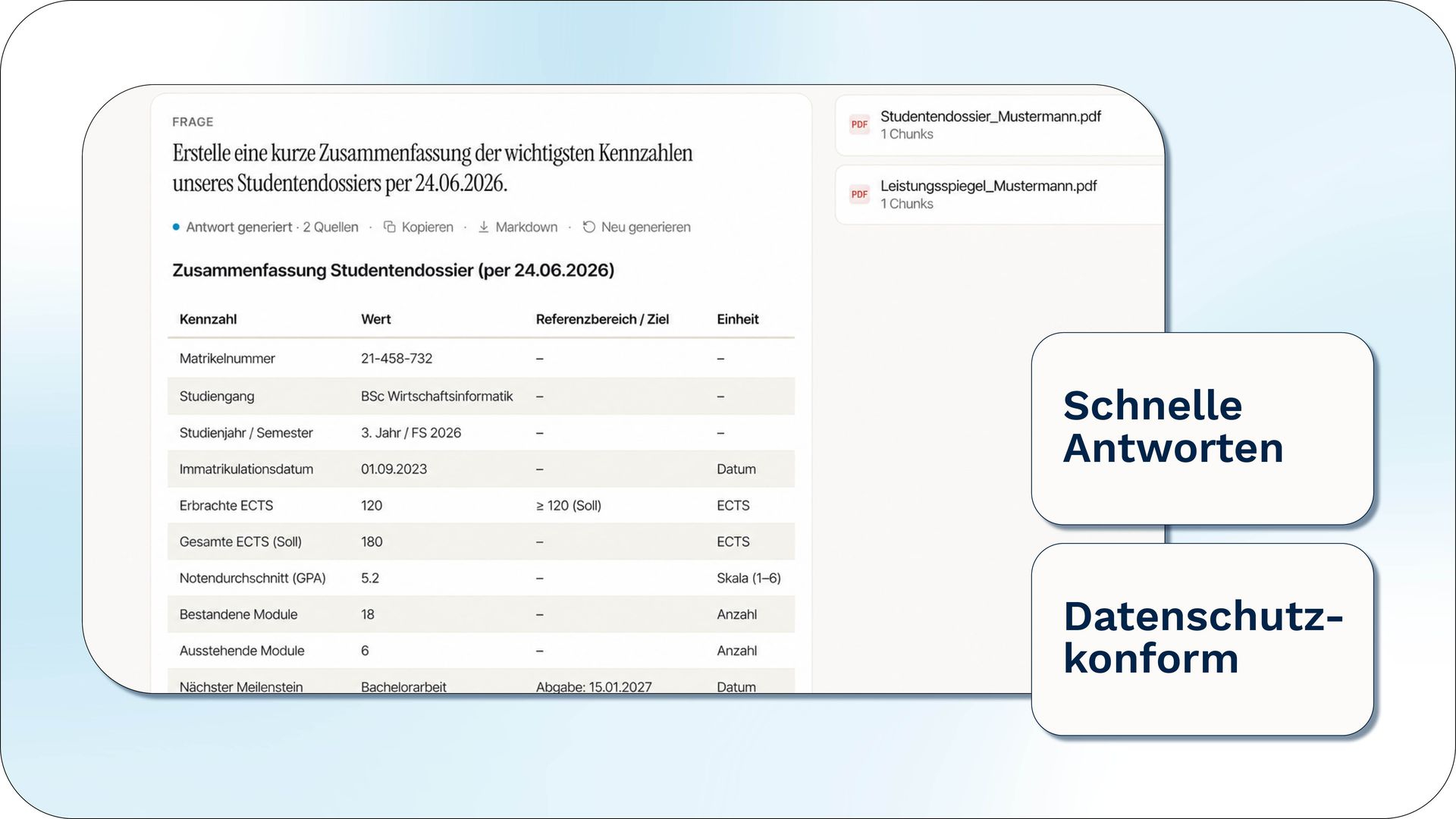This screenshot has height=819, width=1456.
Task: Click the Gesamte ECTS (Soll) row label
Action: [240, 542]
